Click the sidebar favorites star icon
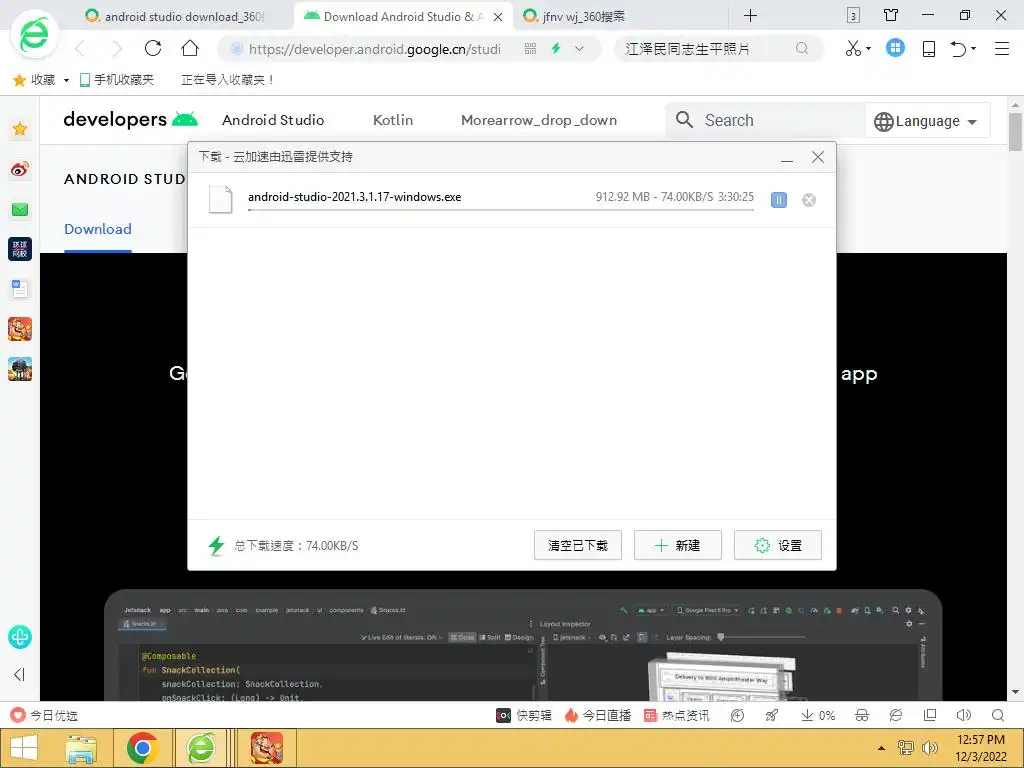This screenshot has width=1024, height=768. [x=20, y=129]
